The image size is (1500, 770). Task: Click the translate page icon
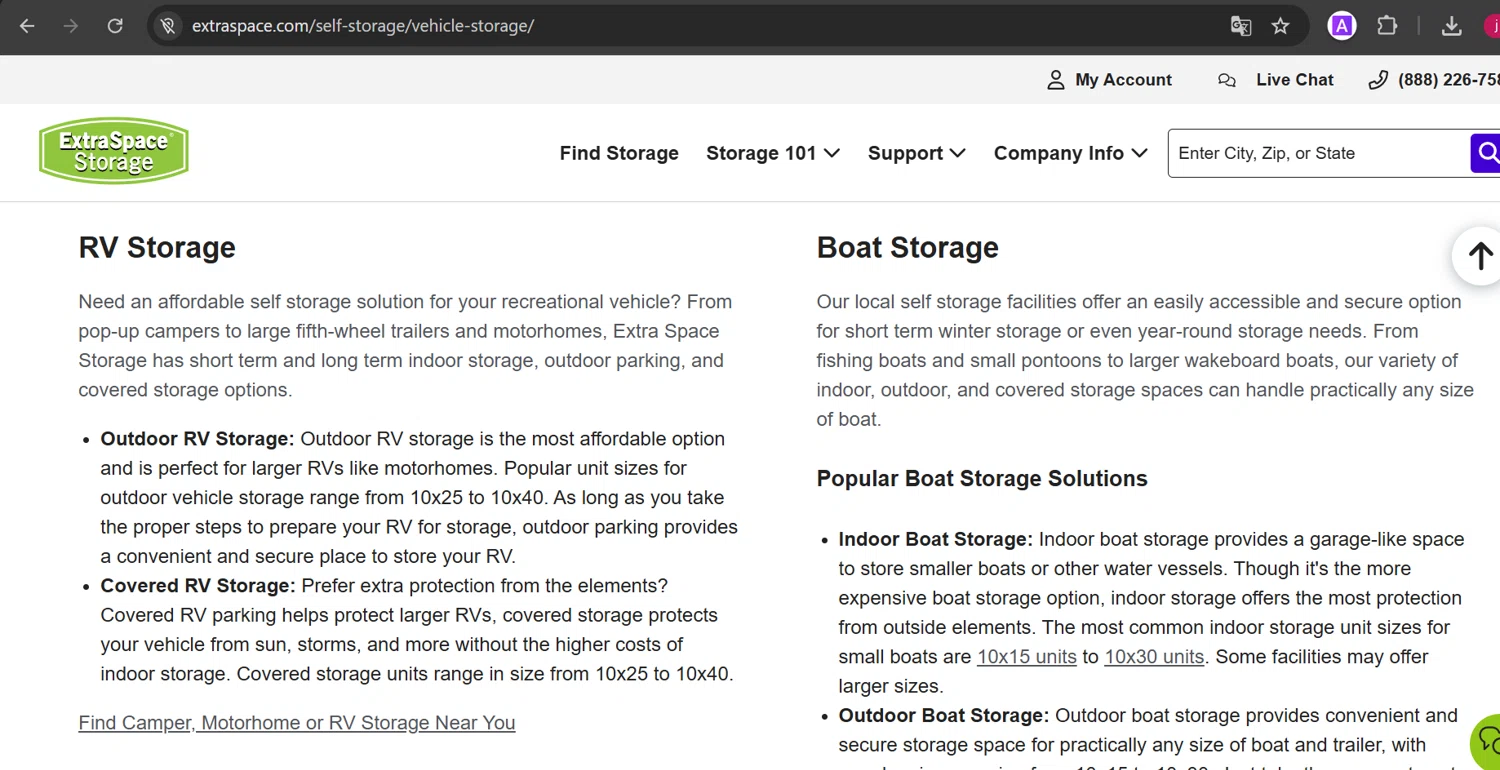[1241, 26]
